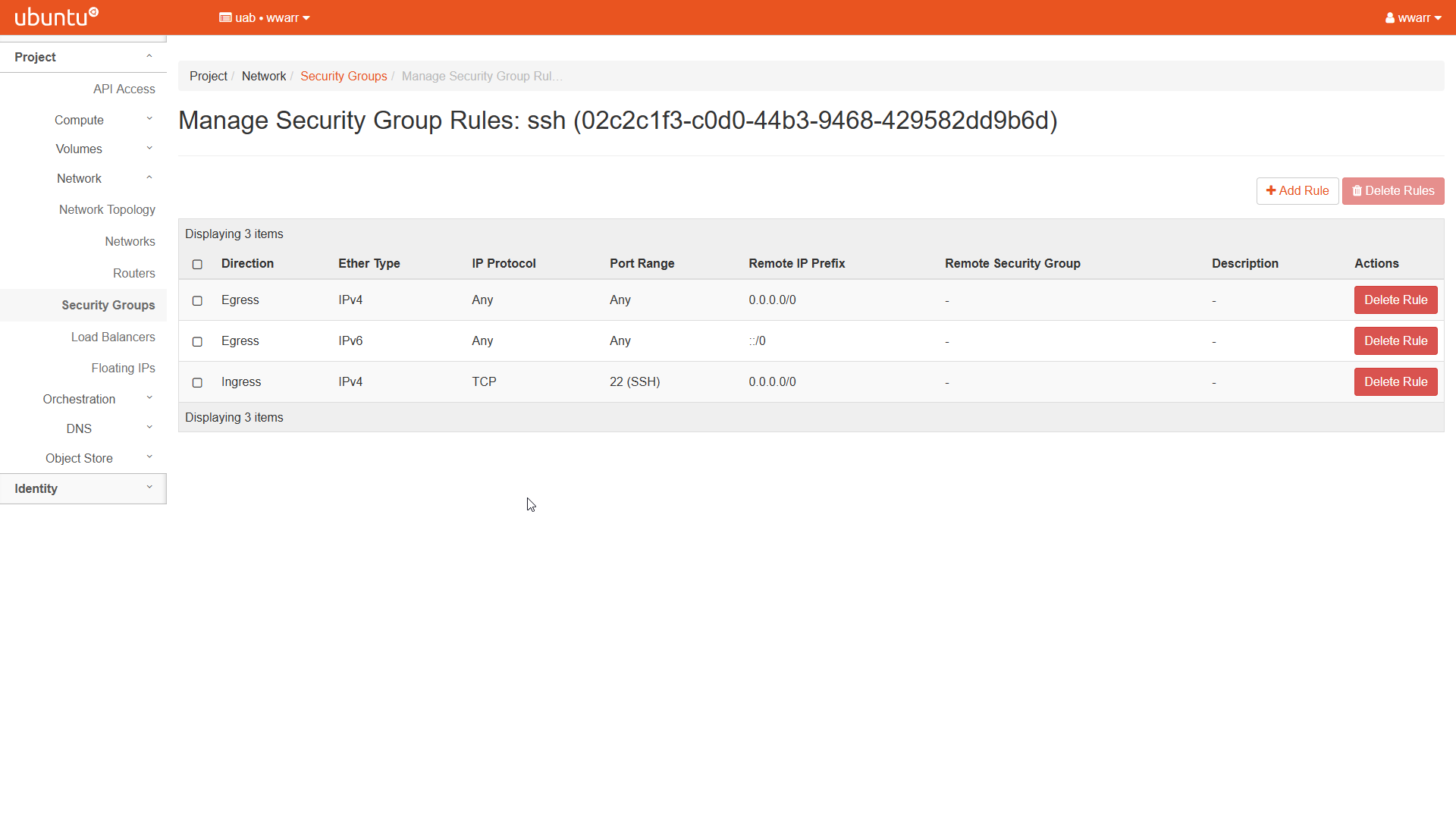1456x819 pixels.
Task: Click Security Groups breadcrumb link
Action: pos(344,76)
